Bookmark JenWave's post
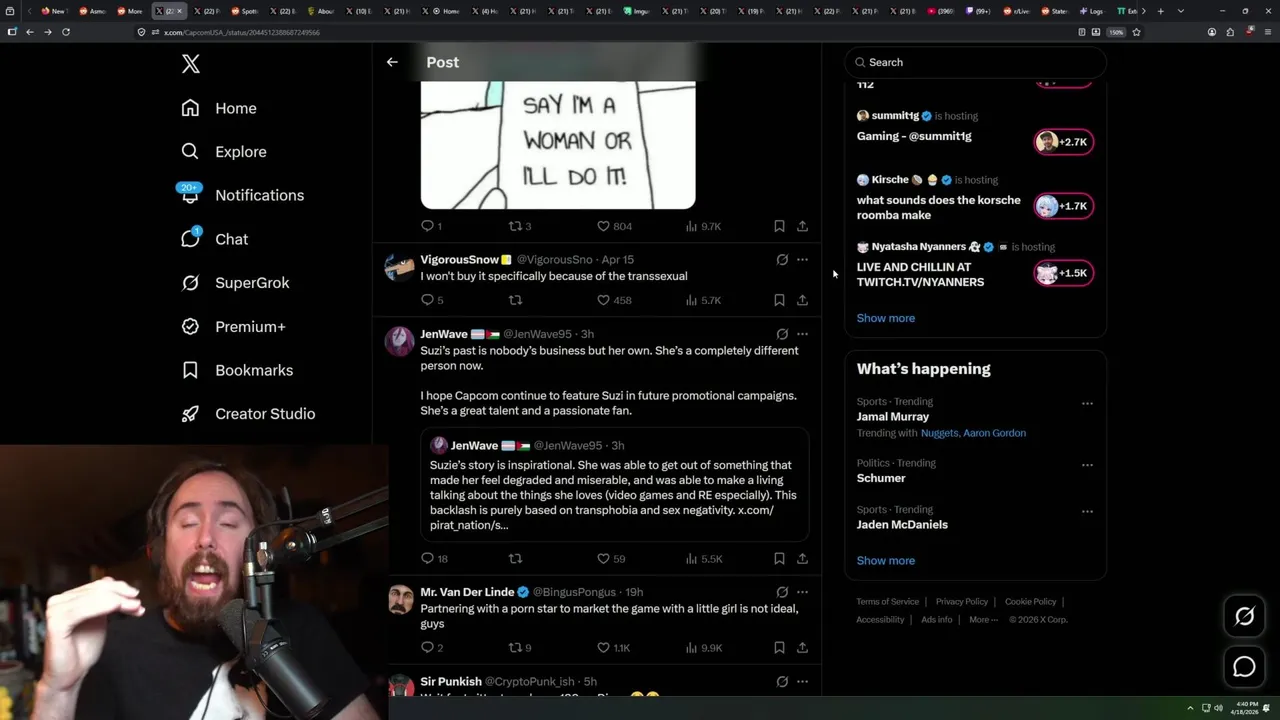The height and width of the screenshot is (720, 1280). (779, 559)
